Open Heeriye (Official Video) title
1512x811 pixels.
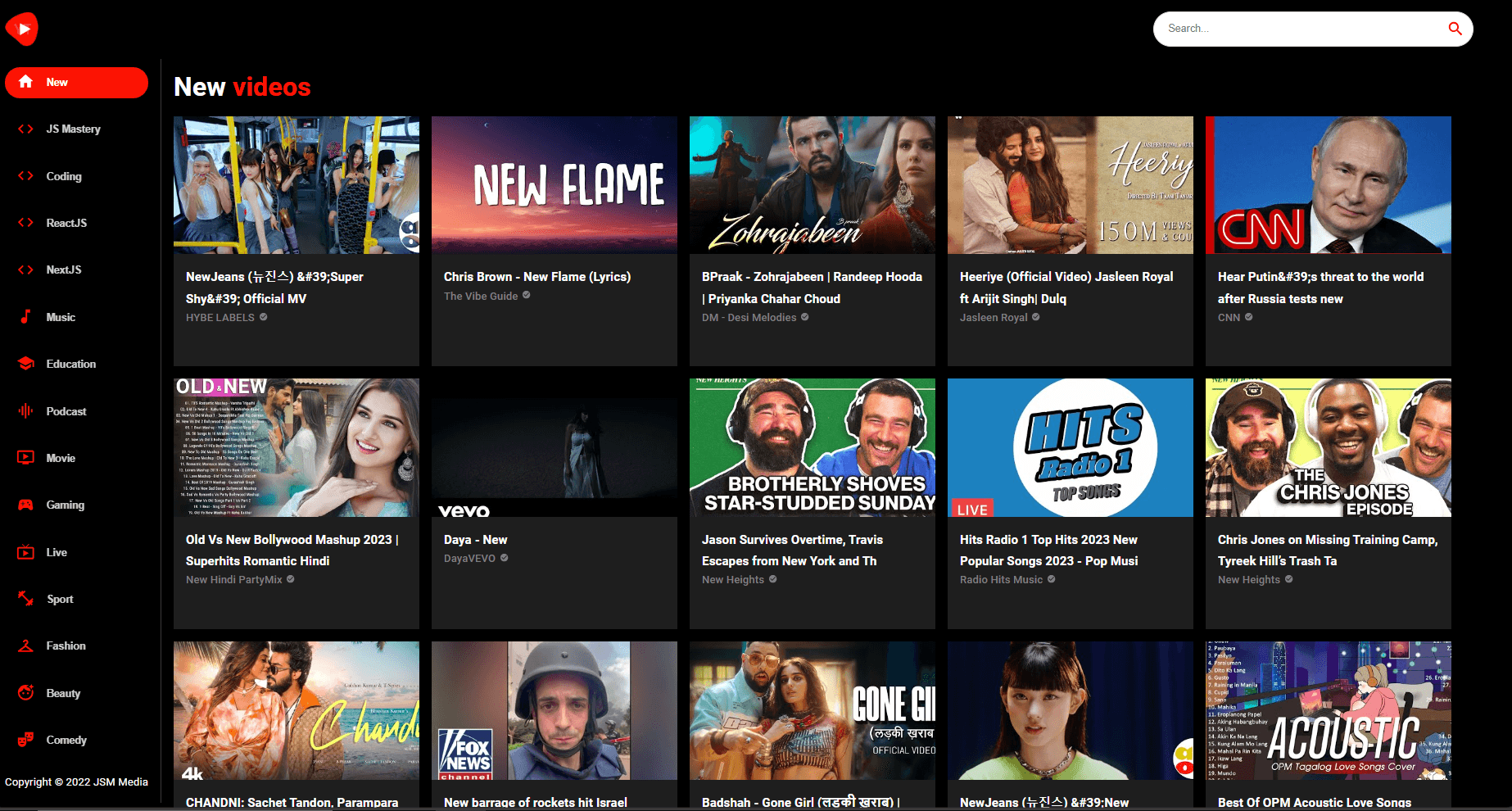[x=1066, y=288]
